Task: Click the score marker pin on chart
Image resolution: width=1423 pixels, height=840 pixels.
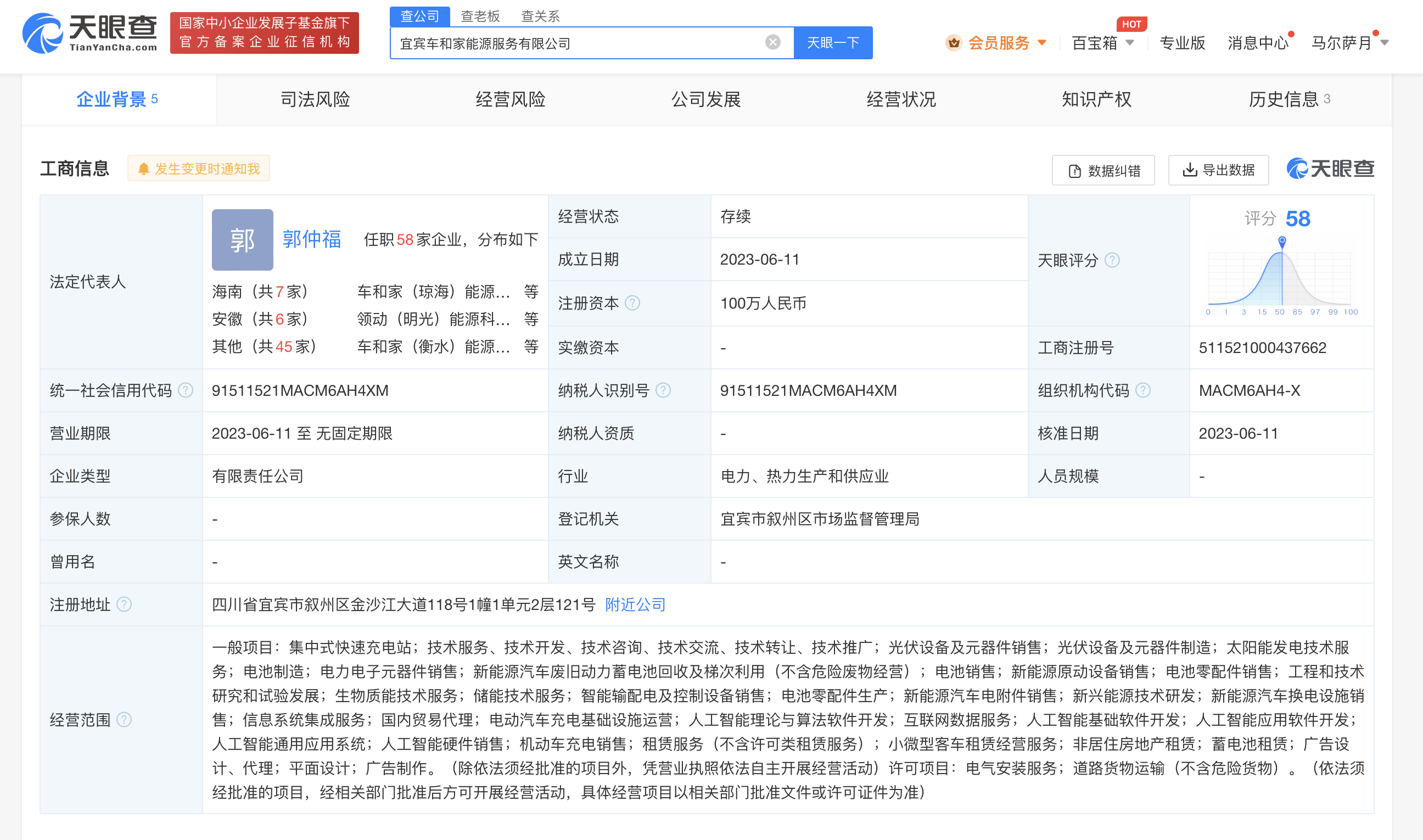Action: pyautogui.click(x=1282, y=242)
